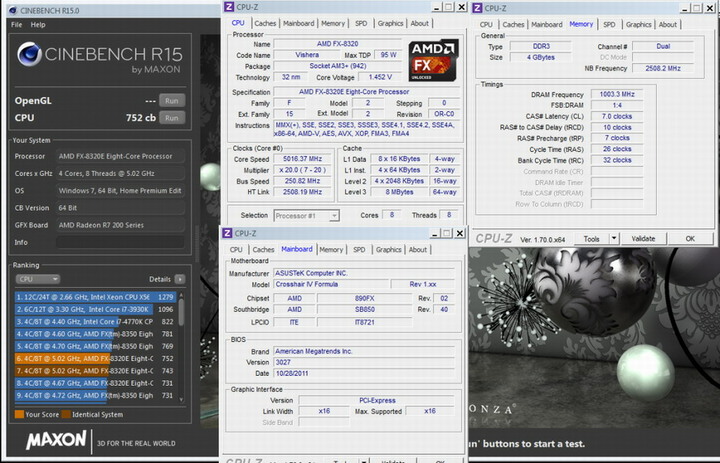Click the Crosshair IV Formula model field
This screenshot has height=463, width=720.
point(331,284)
